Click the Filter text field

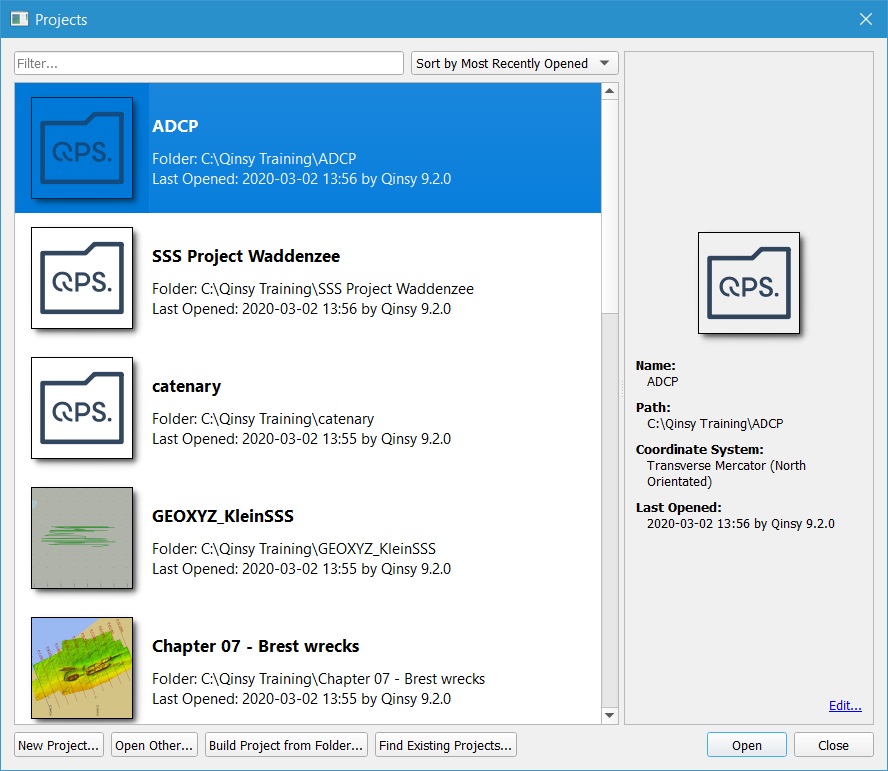click(209, 64)
